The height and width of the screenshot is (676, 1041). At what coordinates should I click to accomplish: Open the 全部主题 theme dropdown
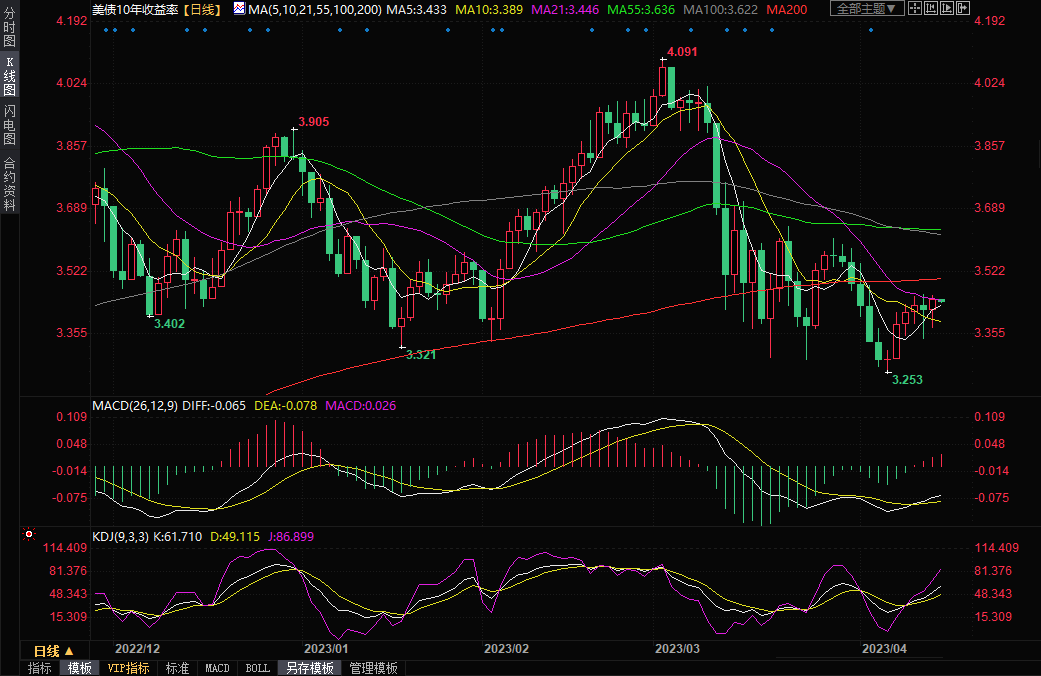pos(866,8)
